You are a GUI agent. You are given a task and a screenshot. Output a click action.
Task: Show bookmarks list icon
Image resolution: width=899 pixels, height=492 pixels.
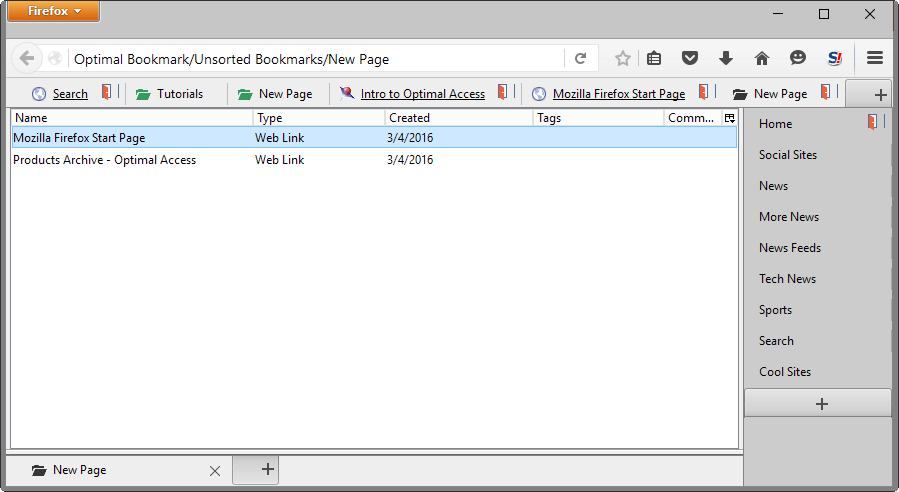654,59
